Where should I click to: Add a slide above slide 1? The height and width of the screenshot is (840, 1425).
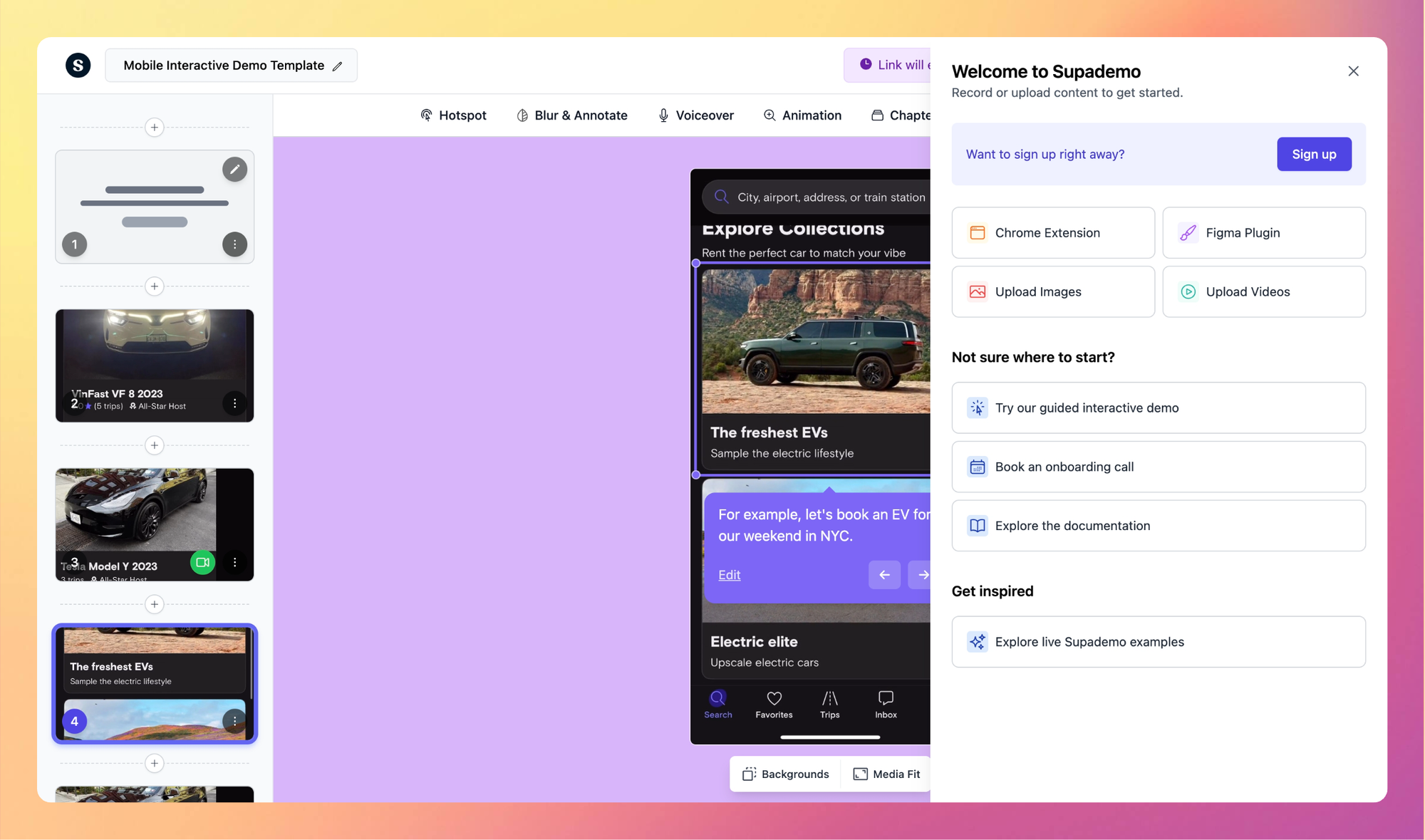(x=155, y=128)
